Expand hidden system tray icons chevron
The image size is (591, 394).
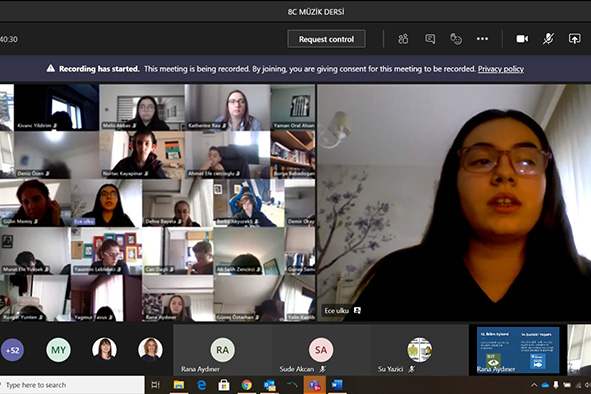click(x=534, y=385)
